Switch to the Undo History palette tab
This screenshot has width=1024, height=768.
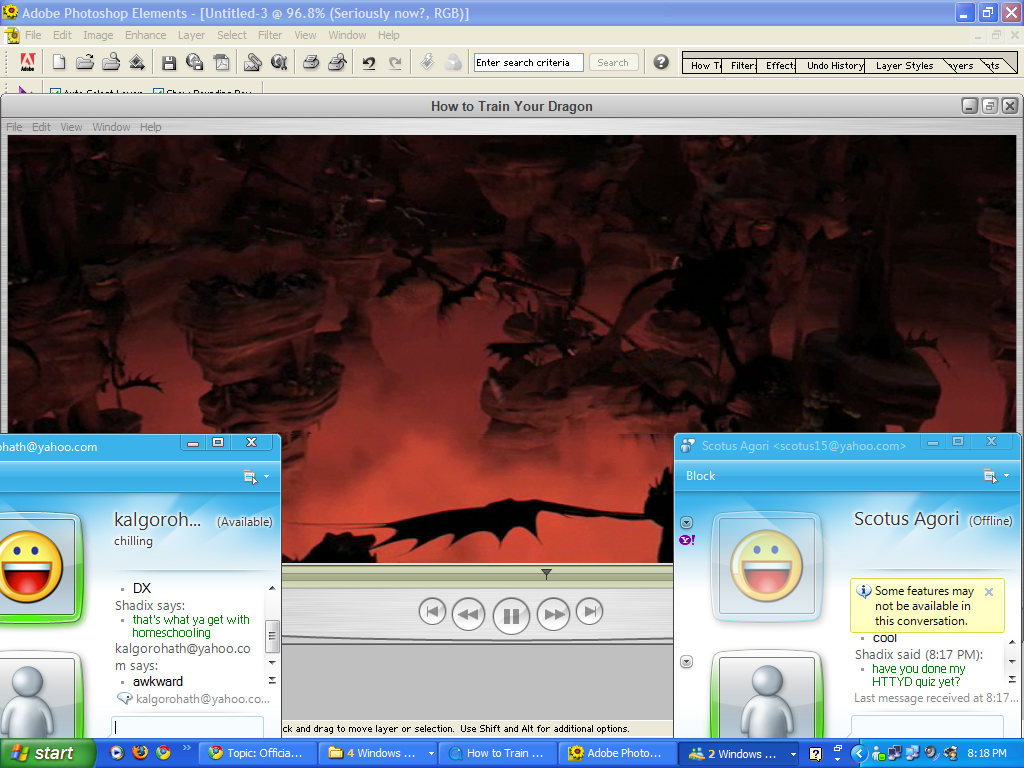[x=834, y=66]
